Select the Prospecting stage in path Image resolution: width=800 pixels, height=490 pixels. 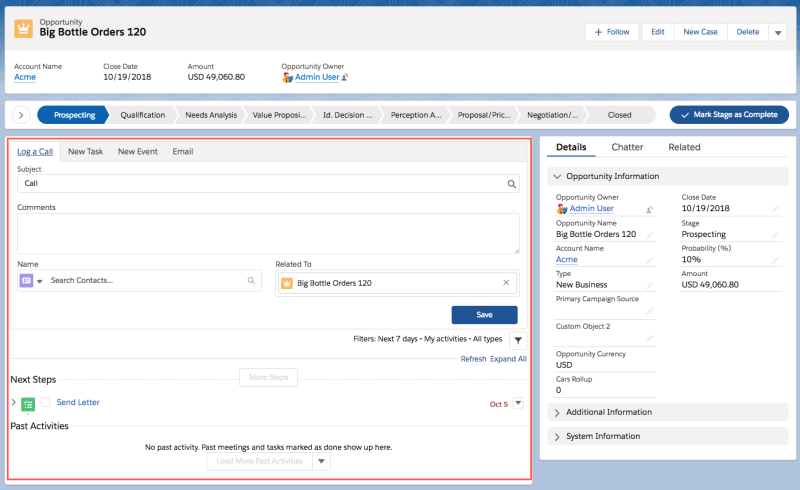pyautogui.click(x=73, y=115)
